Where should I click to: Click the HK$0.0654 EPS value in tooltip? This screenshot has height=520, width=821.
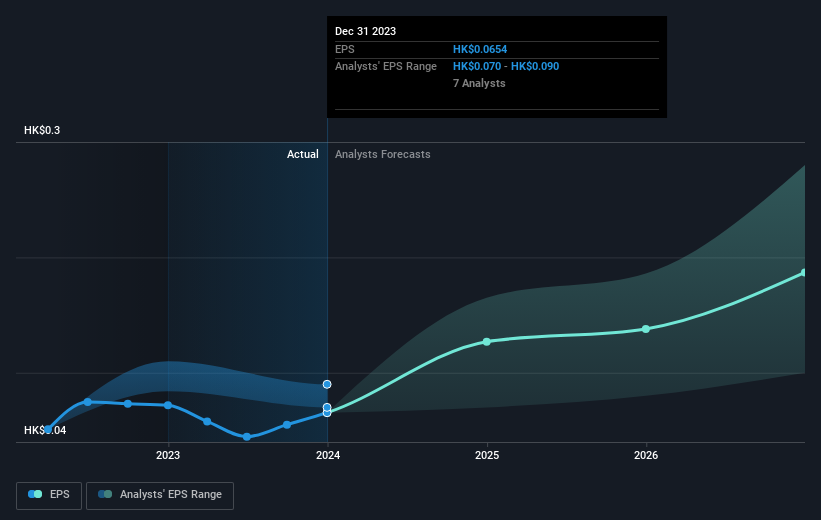click(480, 49)
